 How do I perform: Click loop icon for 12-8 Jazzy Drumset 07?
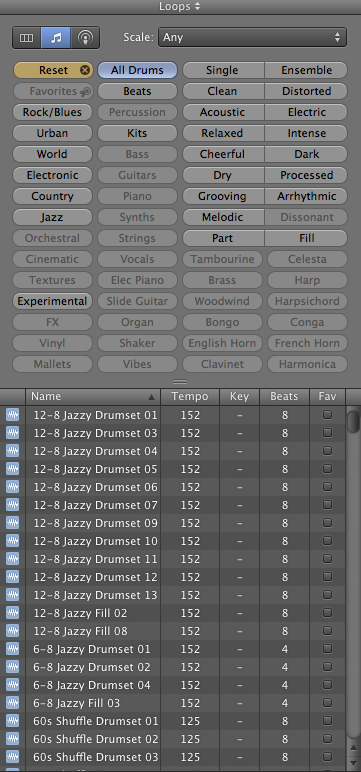point(12,505)
